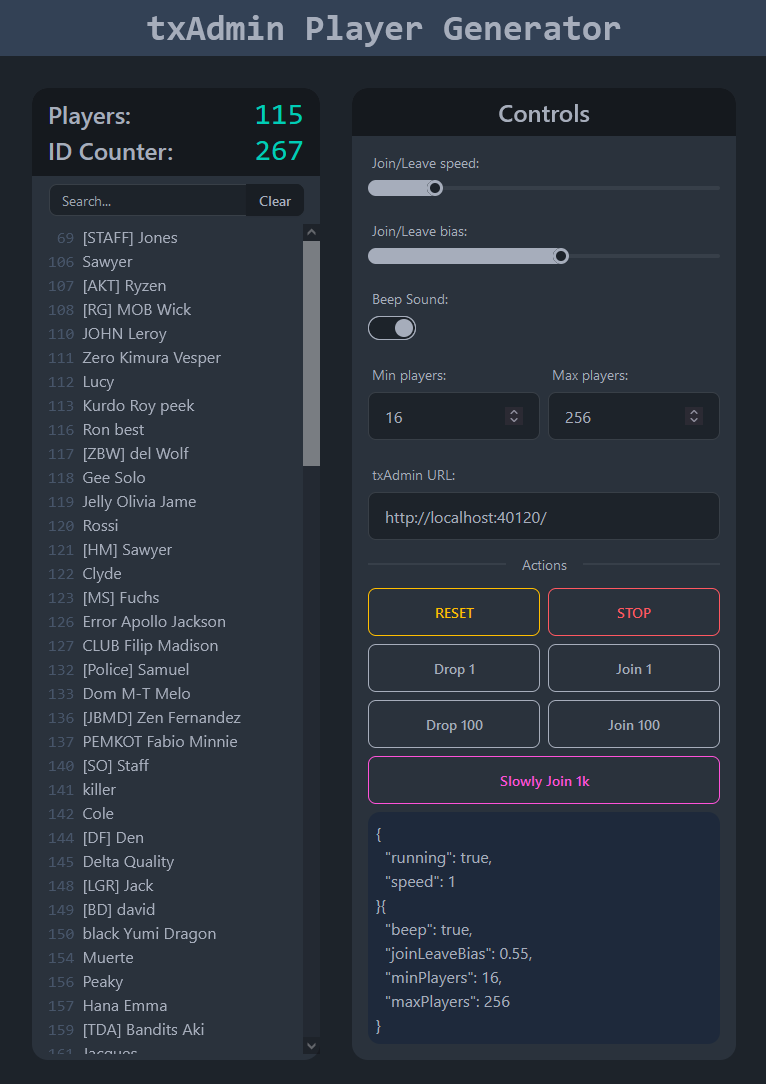This screenshot has width=766, height=1084.
Task: Click the player list scrollbar up arrow
Action: click(x=311, y=232)
